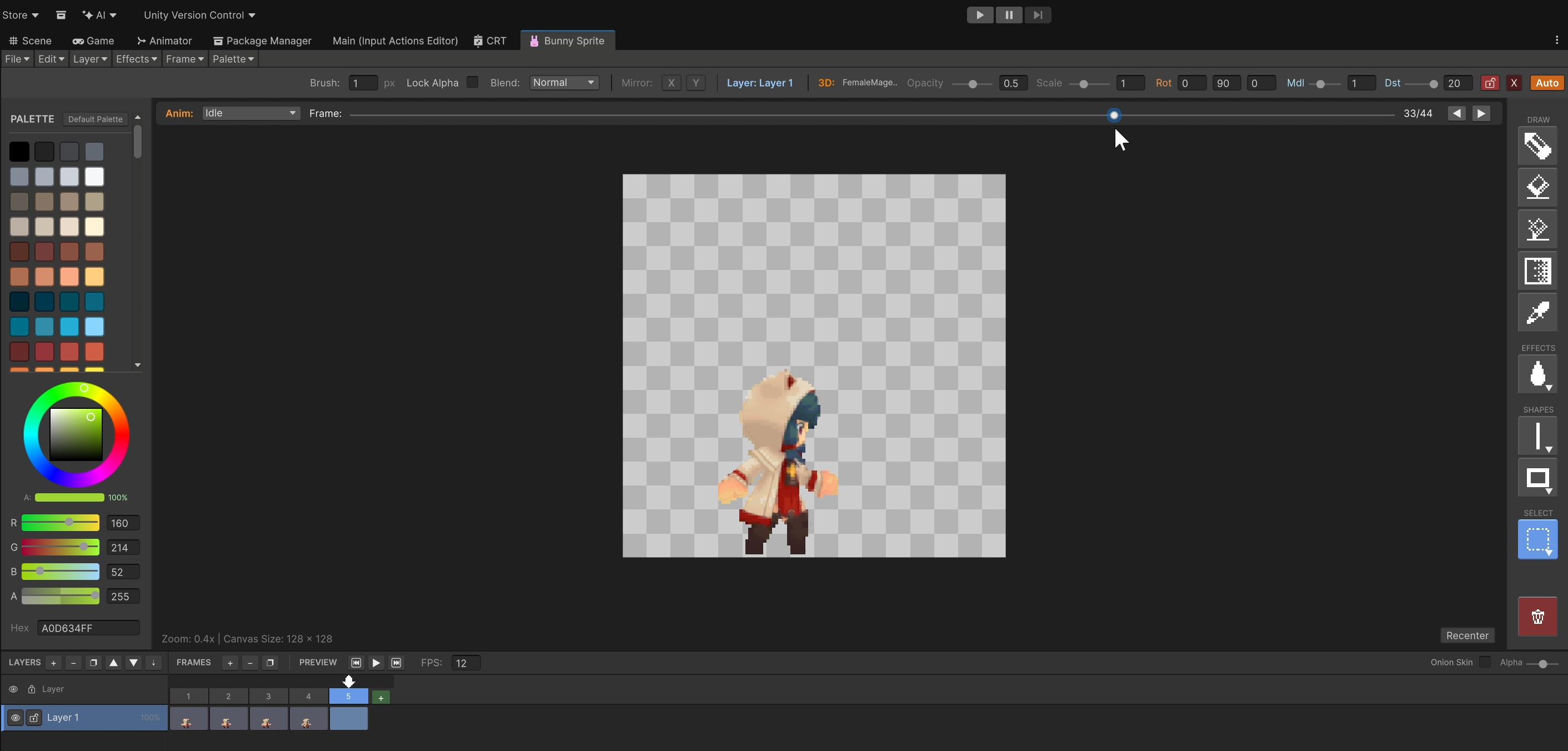
Task: Select the Pencil draw tool
Action: [x=1537, y=146]
